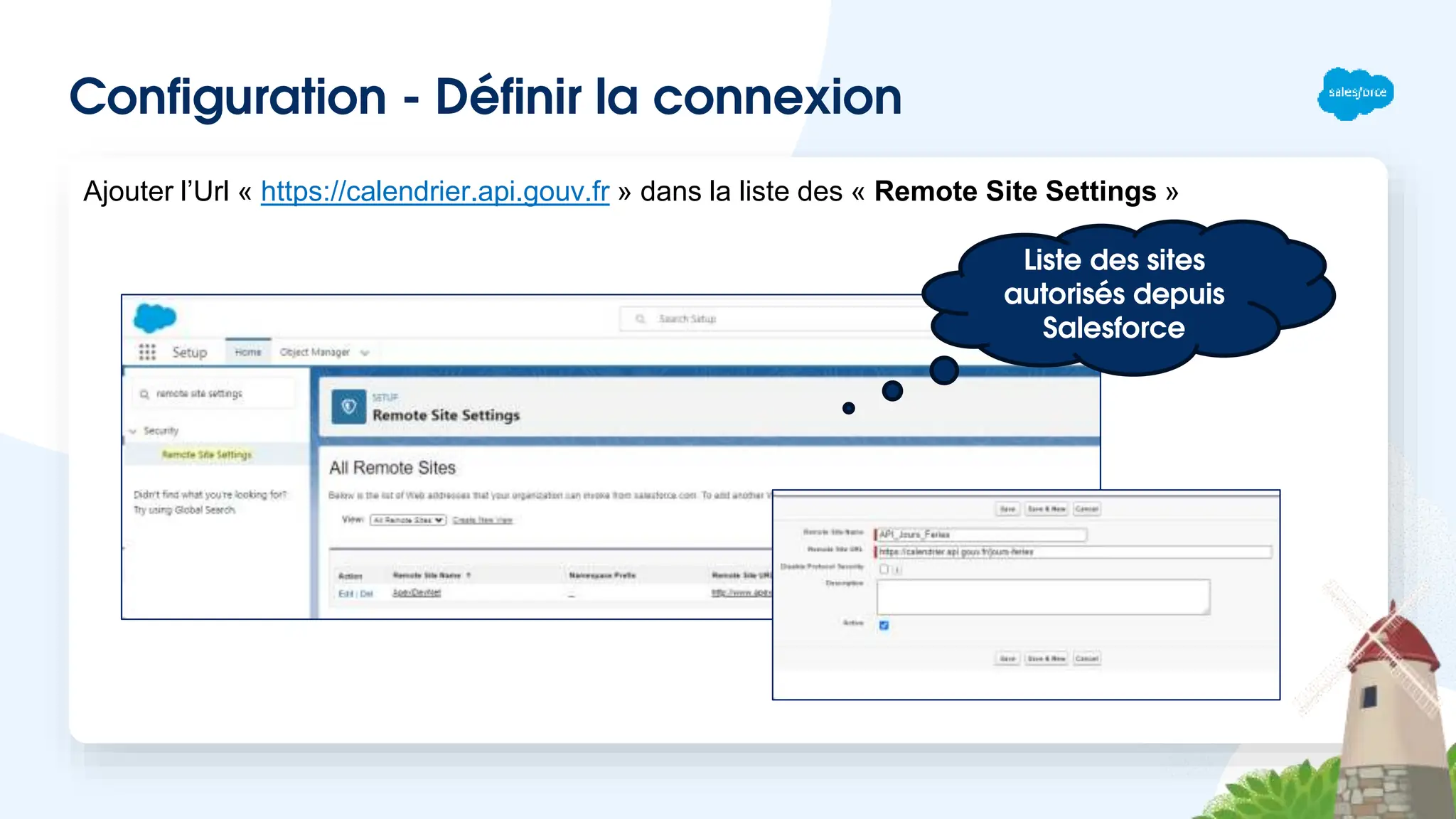Click the top Save button in the form
Screen dimensions: 1456x819
[1007, 509]
